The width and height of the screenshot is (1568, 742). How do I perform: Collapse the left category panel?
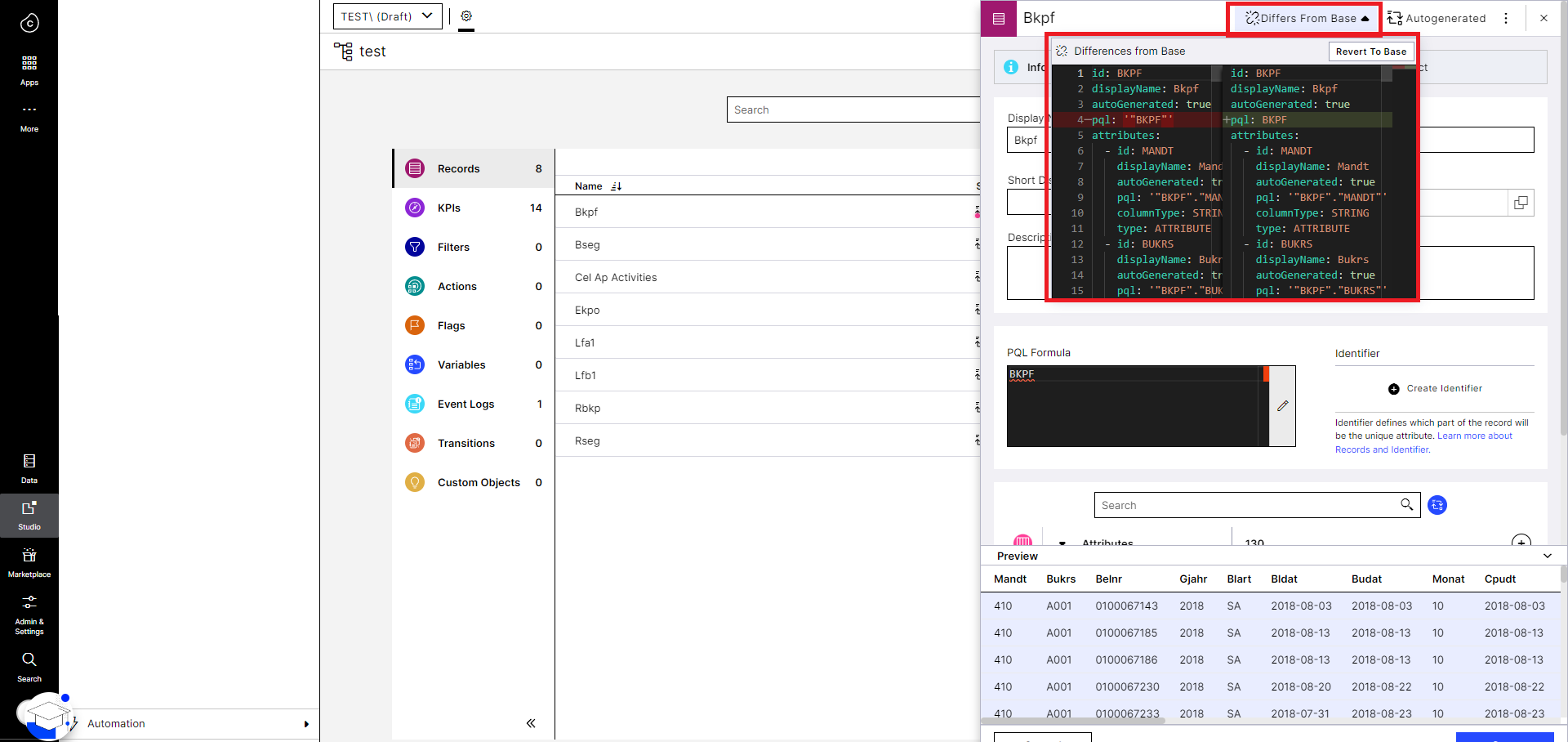pyautogui.click(x=531, y=723)
